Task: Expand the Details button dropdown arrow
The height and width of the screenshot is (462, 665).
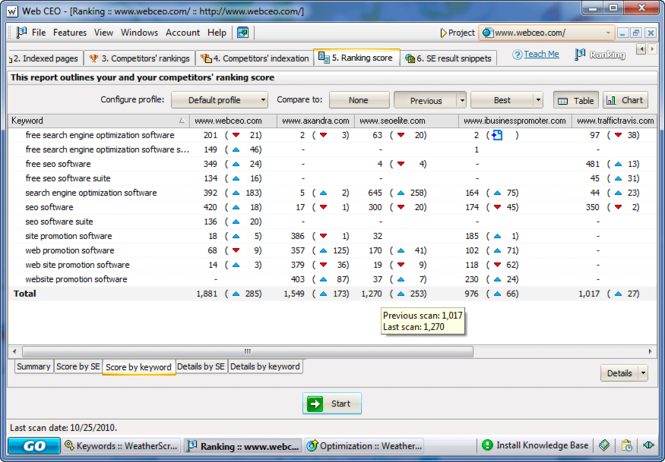Action: tap(643, 373)
